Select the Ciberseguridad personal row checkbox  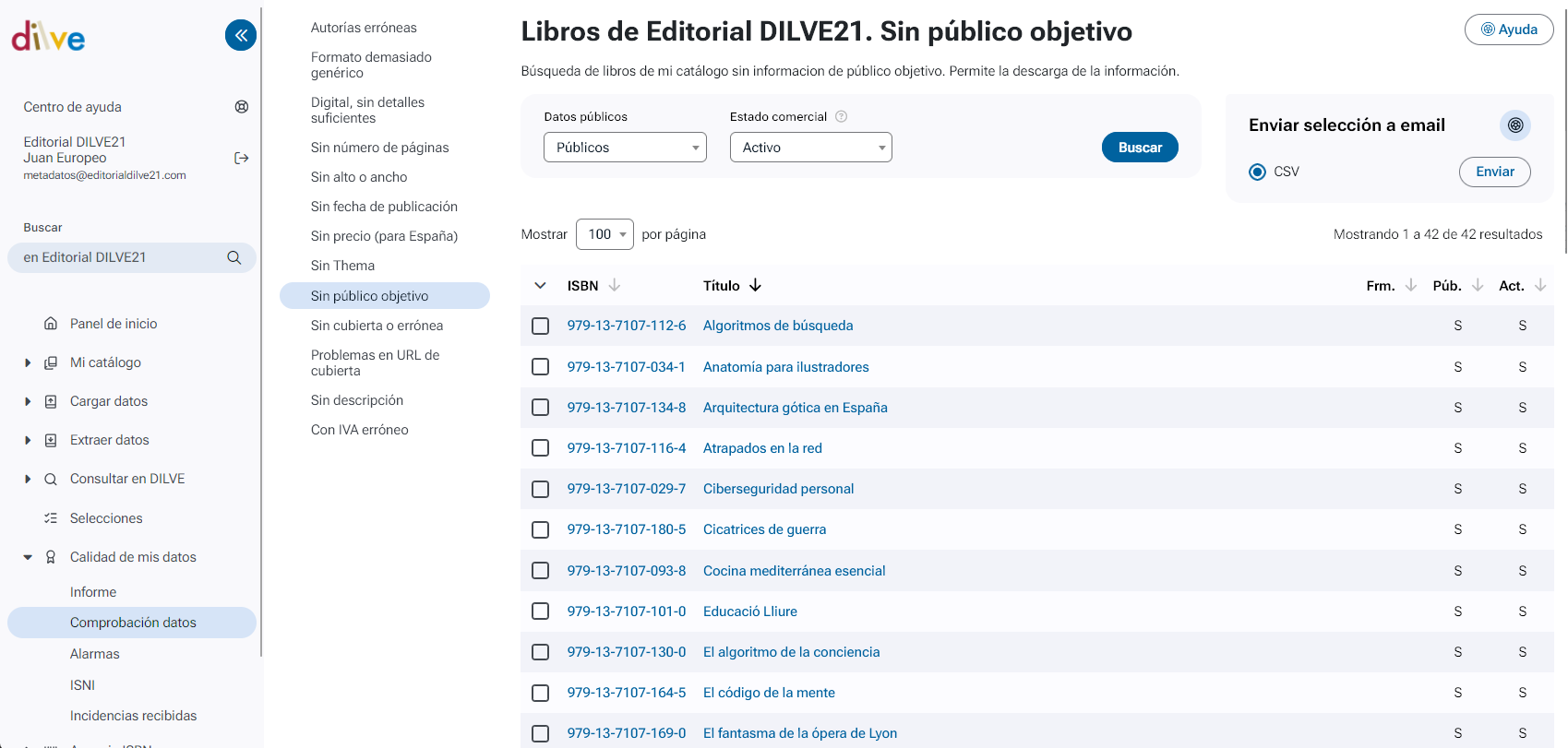541,490
